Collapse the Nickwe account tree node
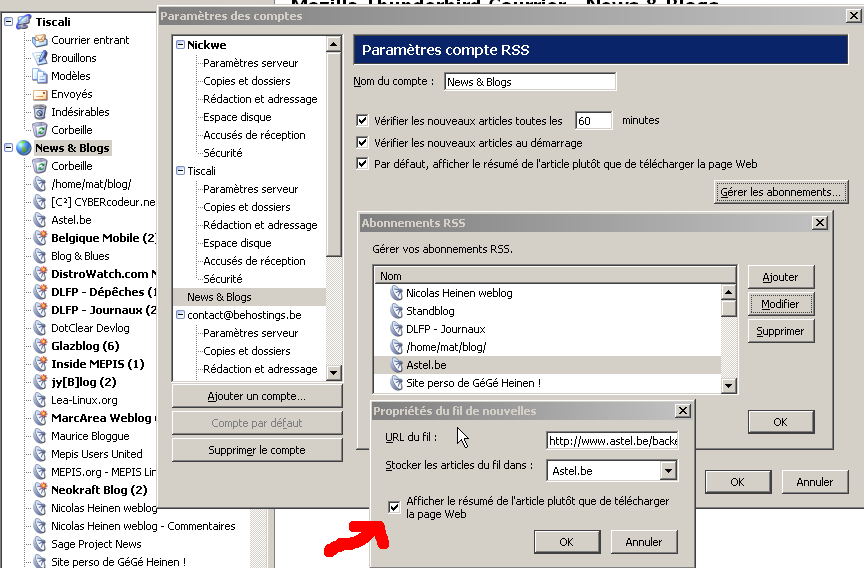 click(180, 45)
